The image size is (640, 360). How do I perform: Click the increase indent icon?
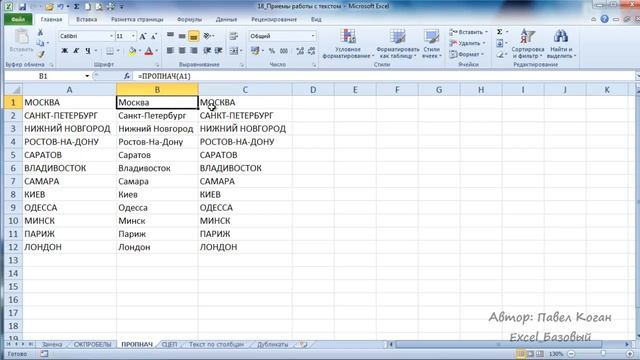pyautogui.click(x=218, y=51)
